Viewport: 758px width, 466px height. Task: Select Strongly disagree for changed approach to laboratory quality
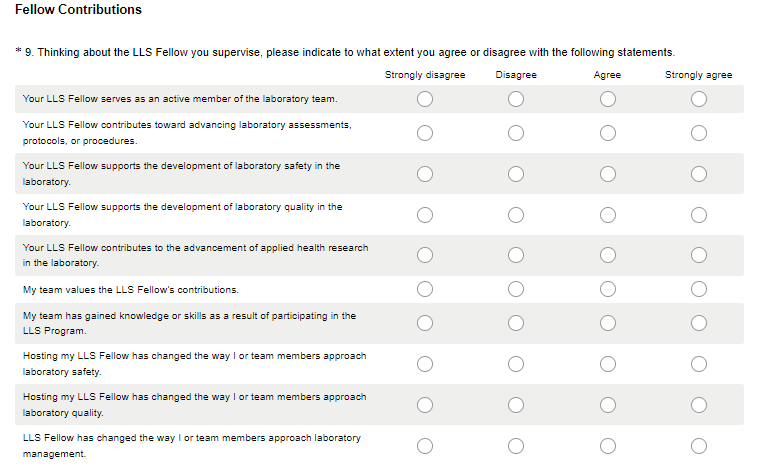click(425, 405)
